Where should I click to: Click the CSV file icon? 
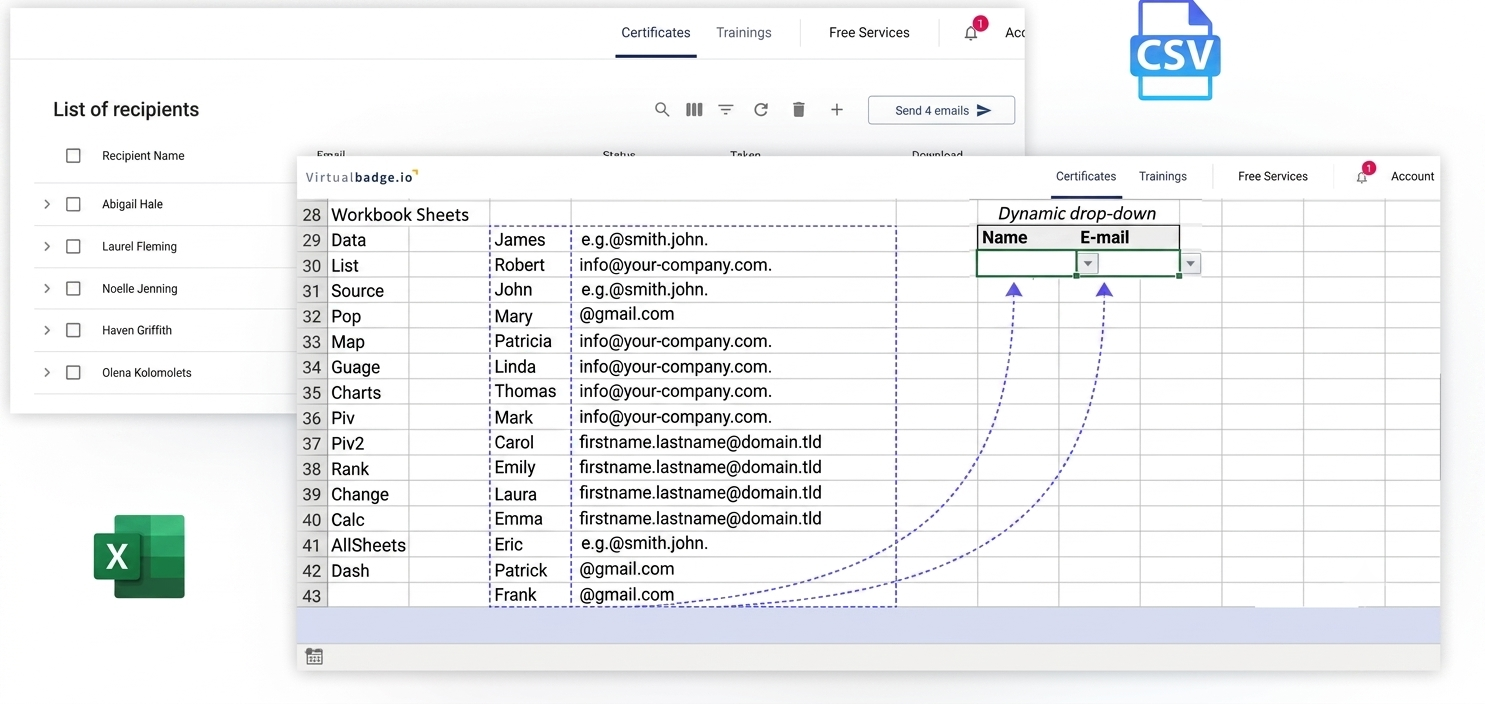[x=1175, y=49]
